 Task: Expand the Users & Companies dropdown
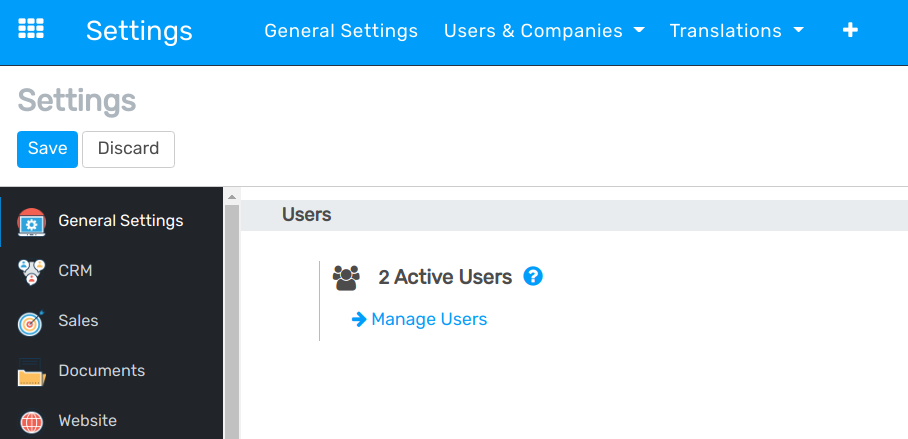(544, 31)
